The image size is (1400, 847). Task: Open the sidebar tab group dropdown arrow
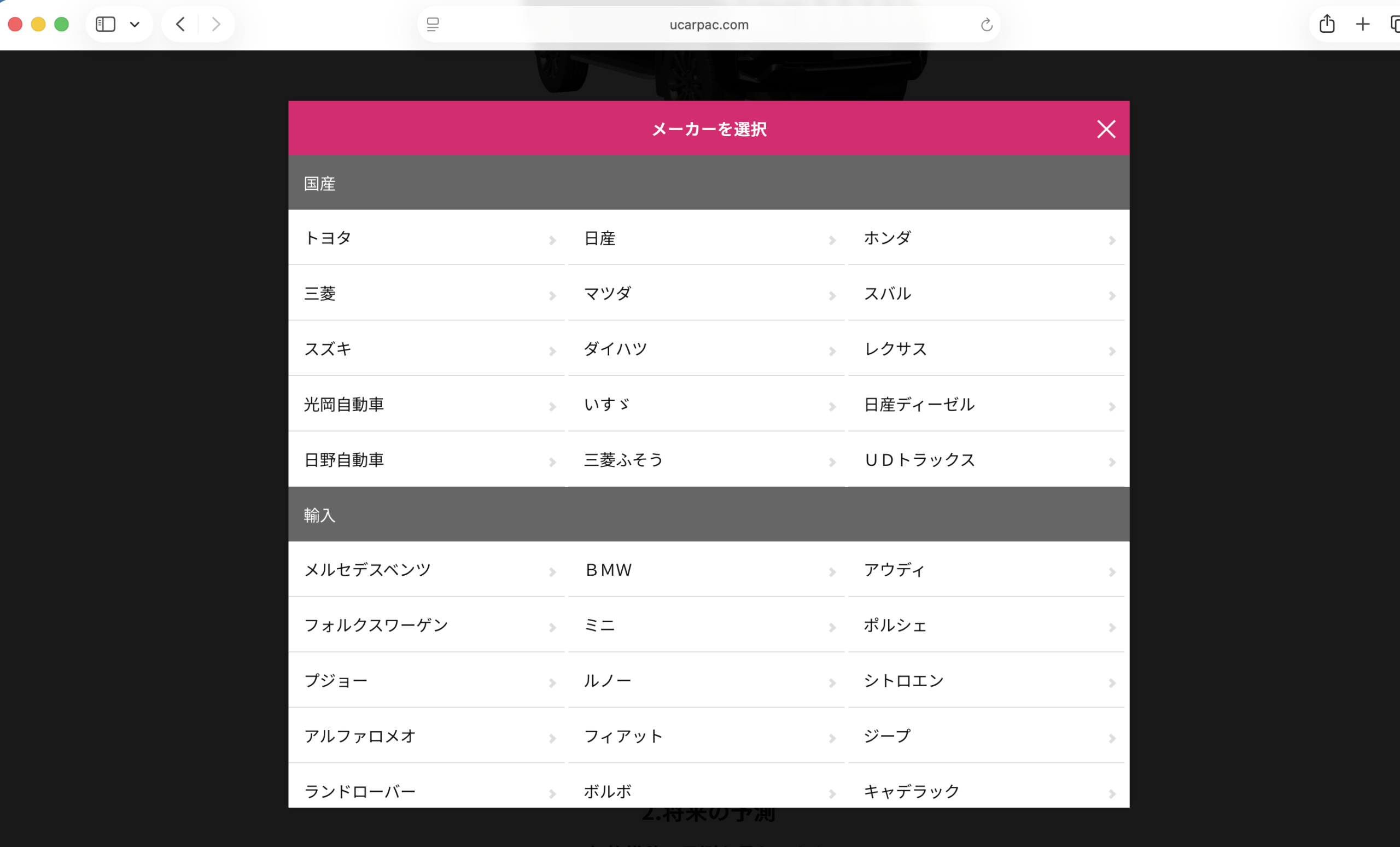135,25
